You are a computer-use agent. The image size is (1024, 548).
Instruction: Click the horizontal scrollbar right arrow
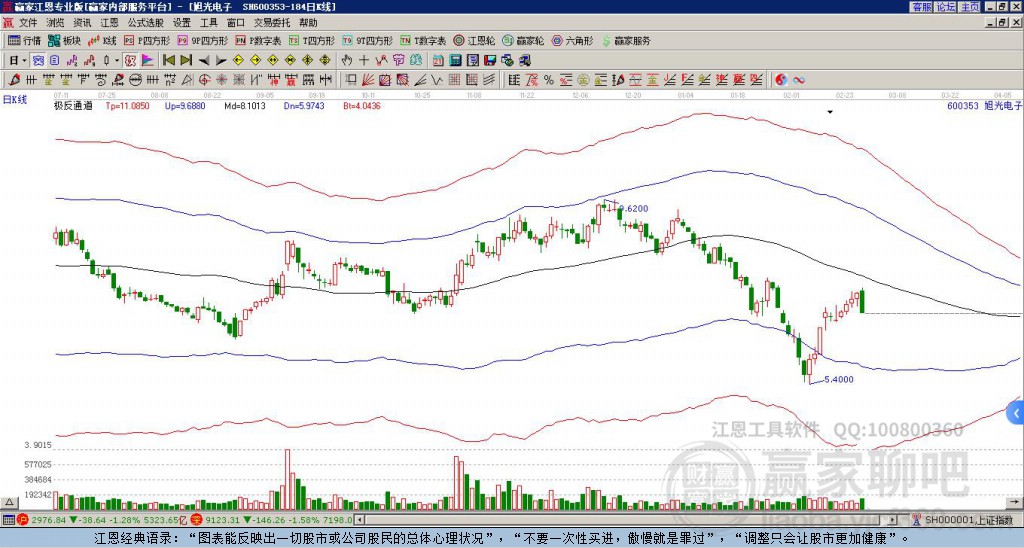click(x=893, y=520)
